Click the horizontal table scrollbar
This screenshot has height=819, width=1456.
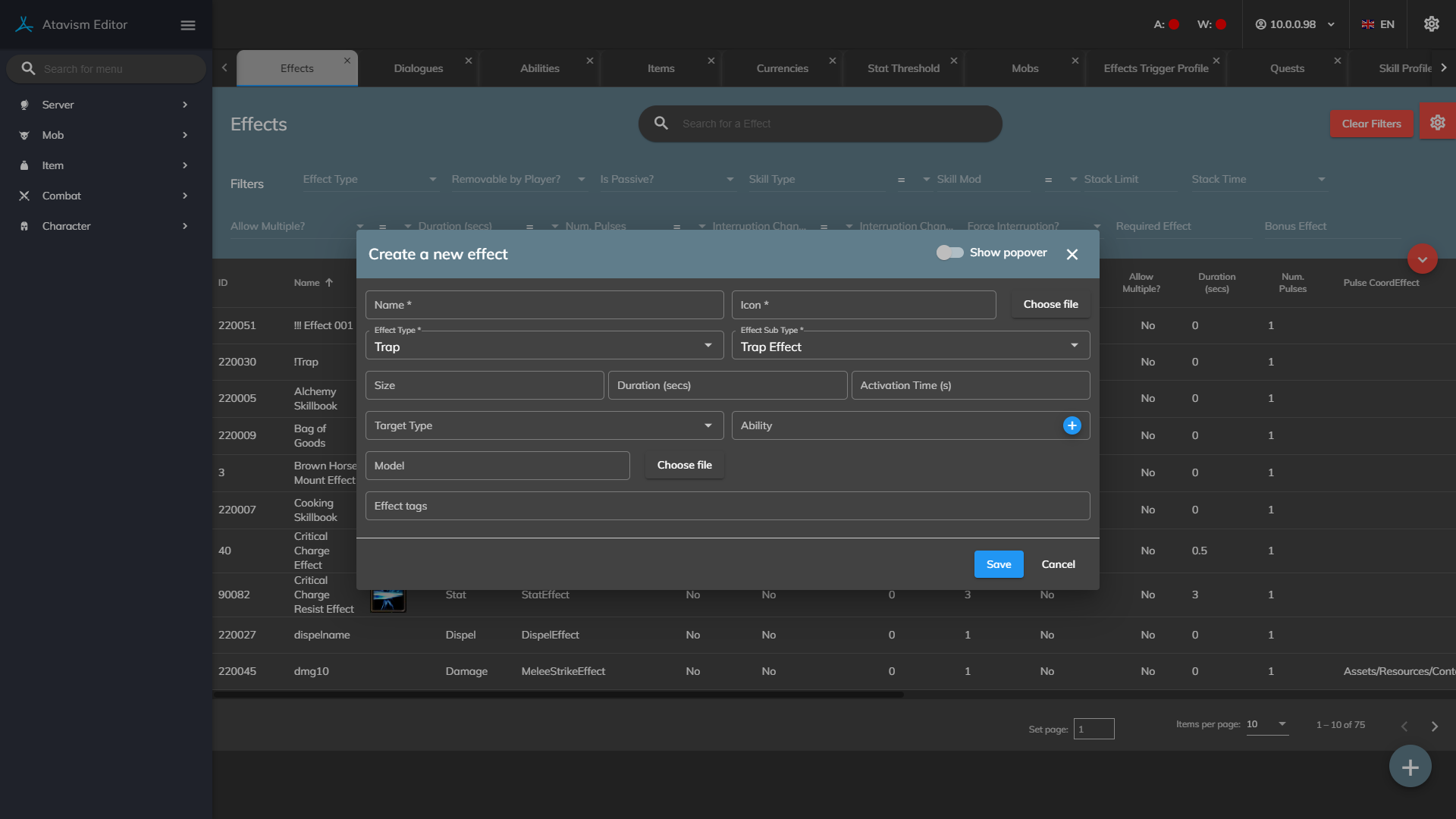click(558, 695)
